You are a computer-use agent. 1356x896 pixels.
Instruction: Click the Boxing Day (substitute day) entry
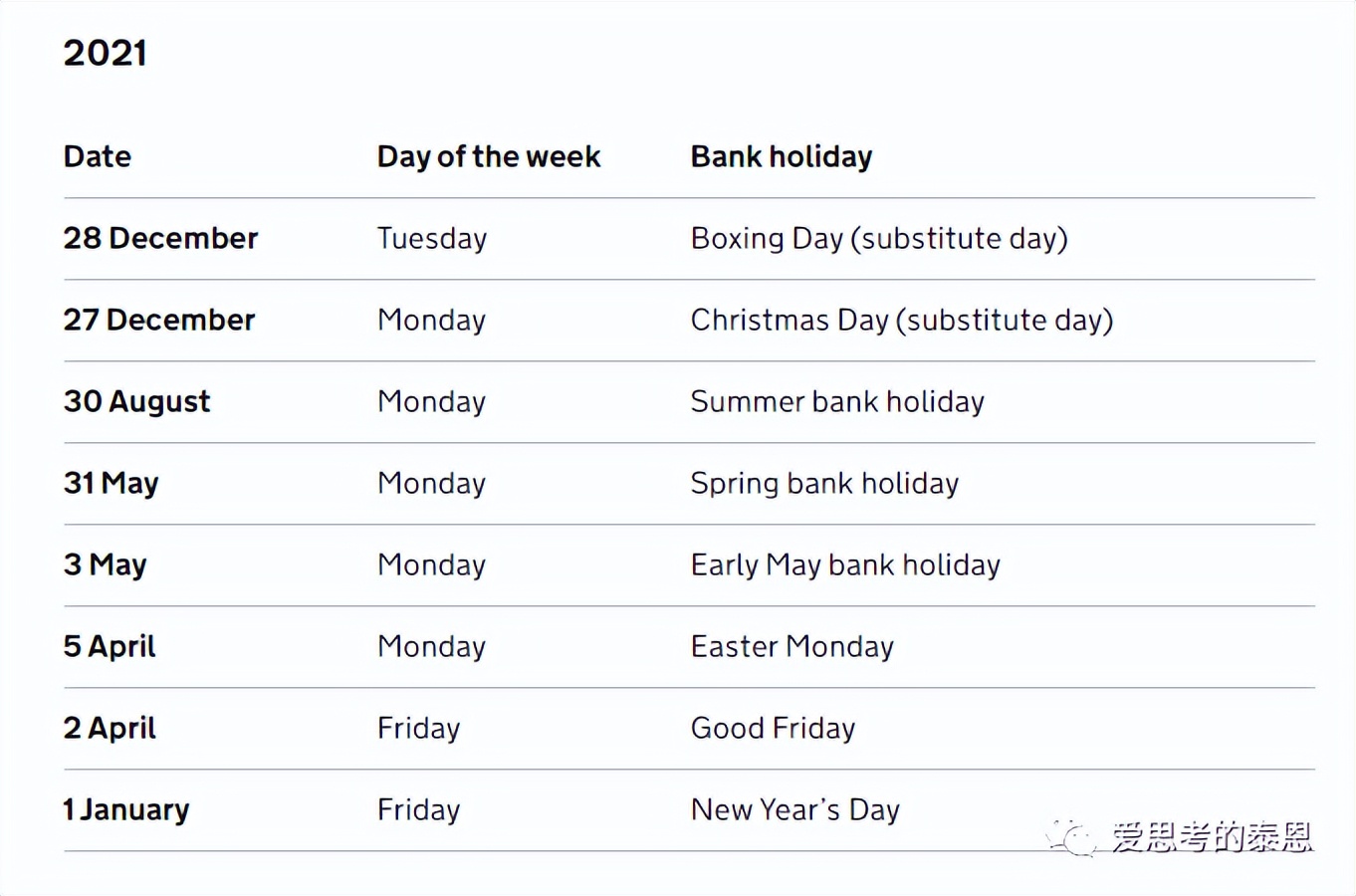pyautogui.click(x=879, y=238)
